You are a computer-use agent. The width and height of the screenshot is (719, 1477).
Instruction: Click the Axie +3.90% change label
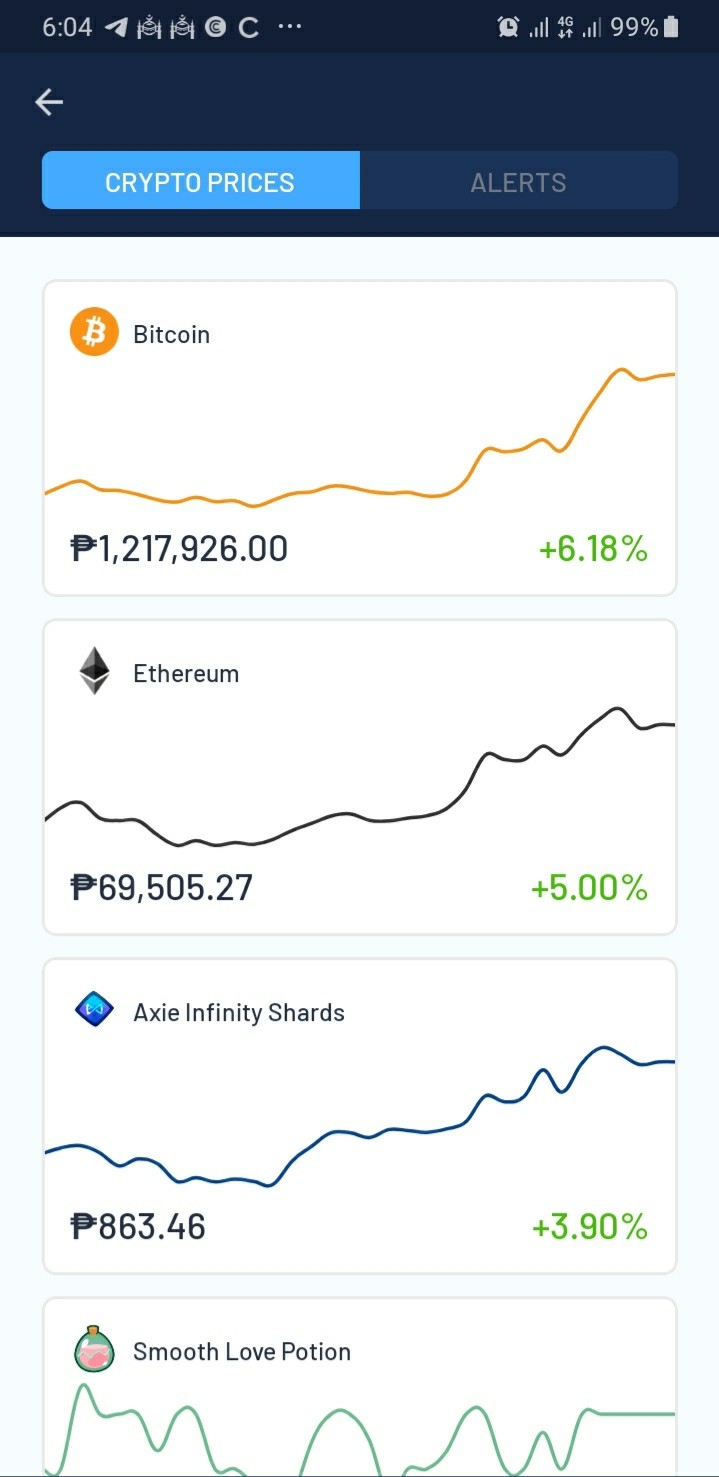[590, 1227]
